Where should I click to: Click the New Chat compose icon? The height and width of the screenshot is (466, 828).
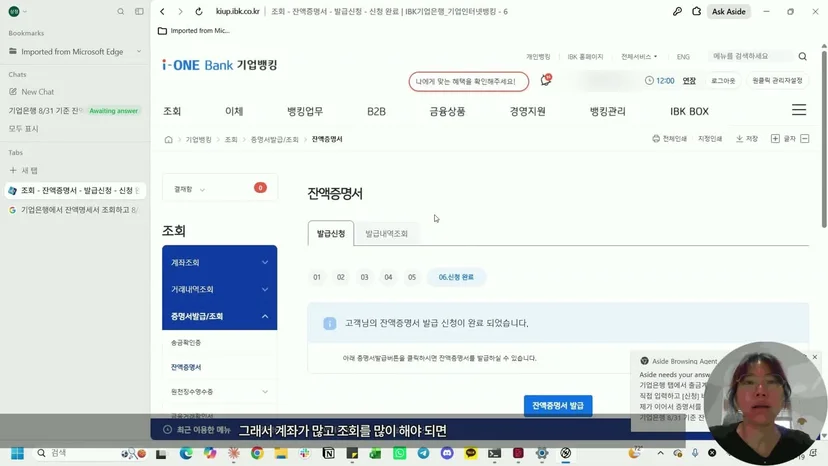click(x=13, y=91)
